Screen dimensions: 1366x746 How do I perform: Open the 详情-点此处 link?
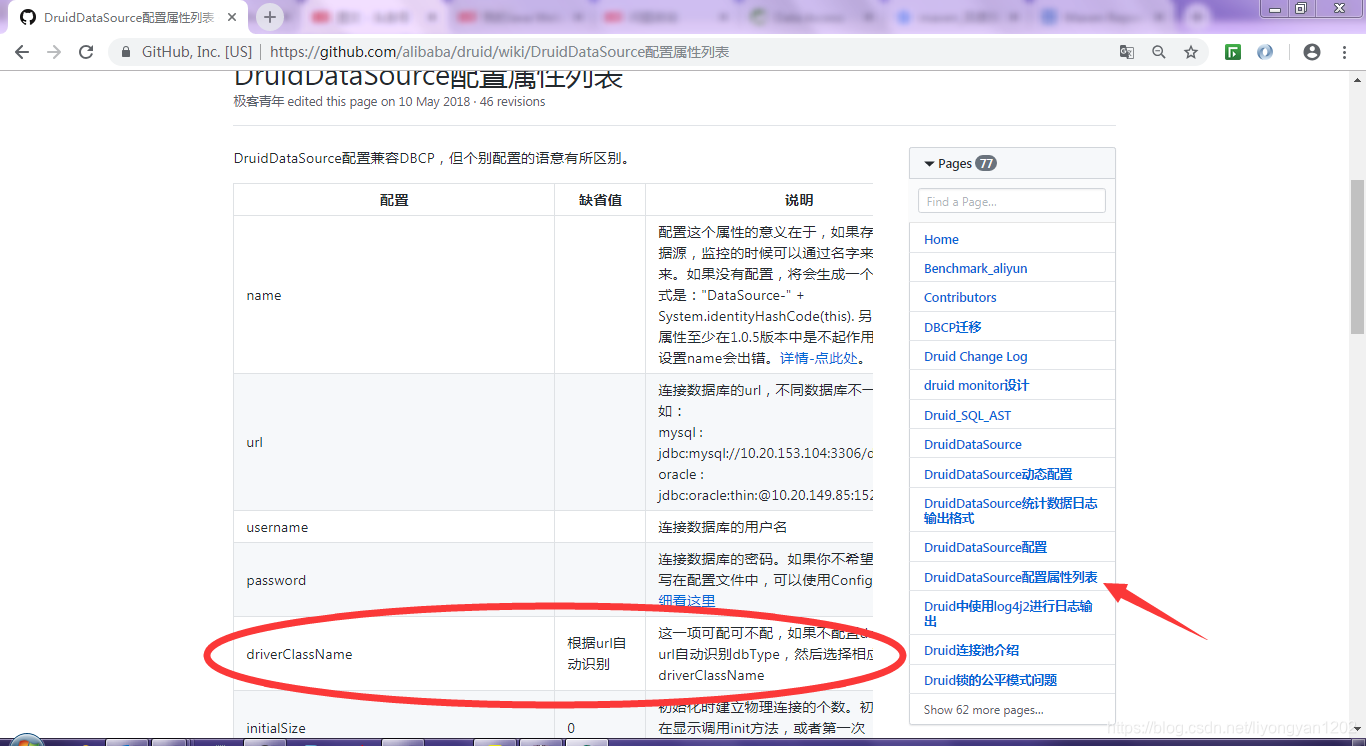click(820, 358)
